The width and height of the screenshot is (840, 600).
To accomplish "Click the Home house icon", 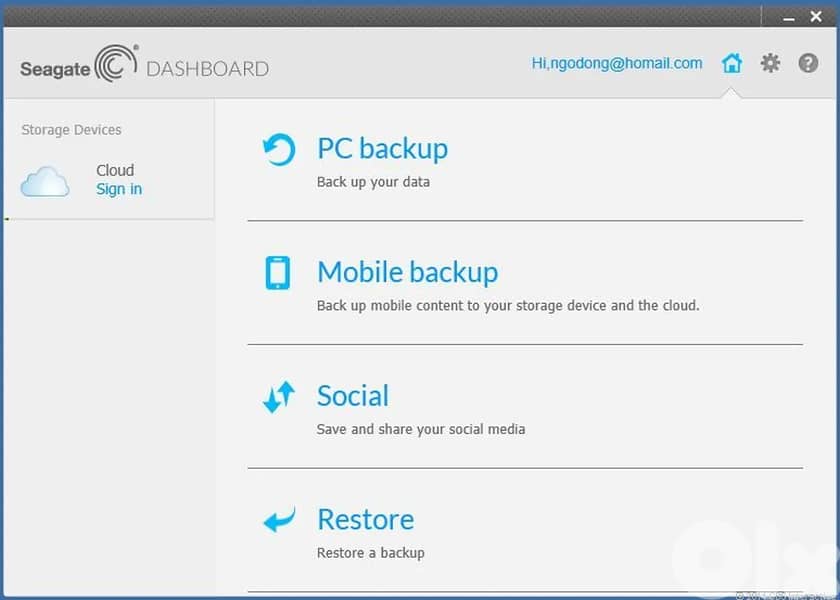I will click(732, 63).
